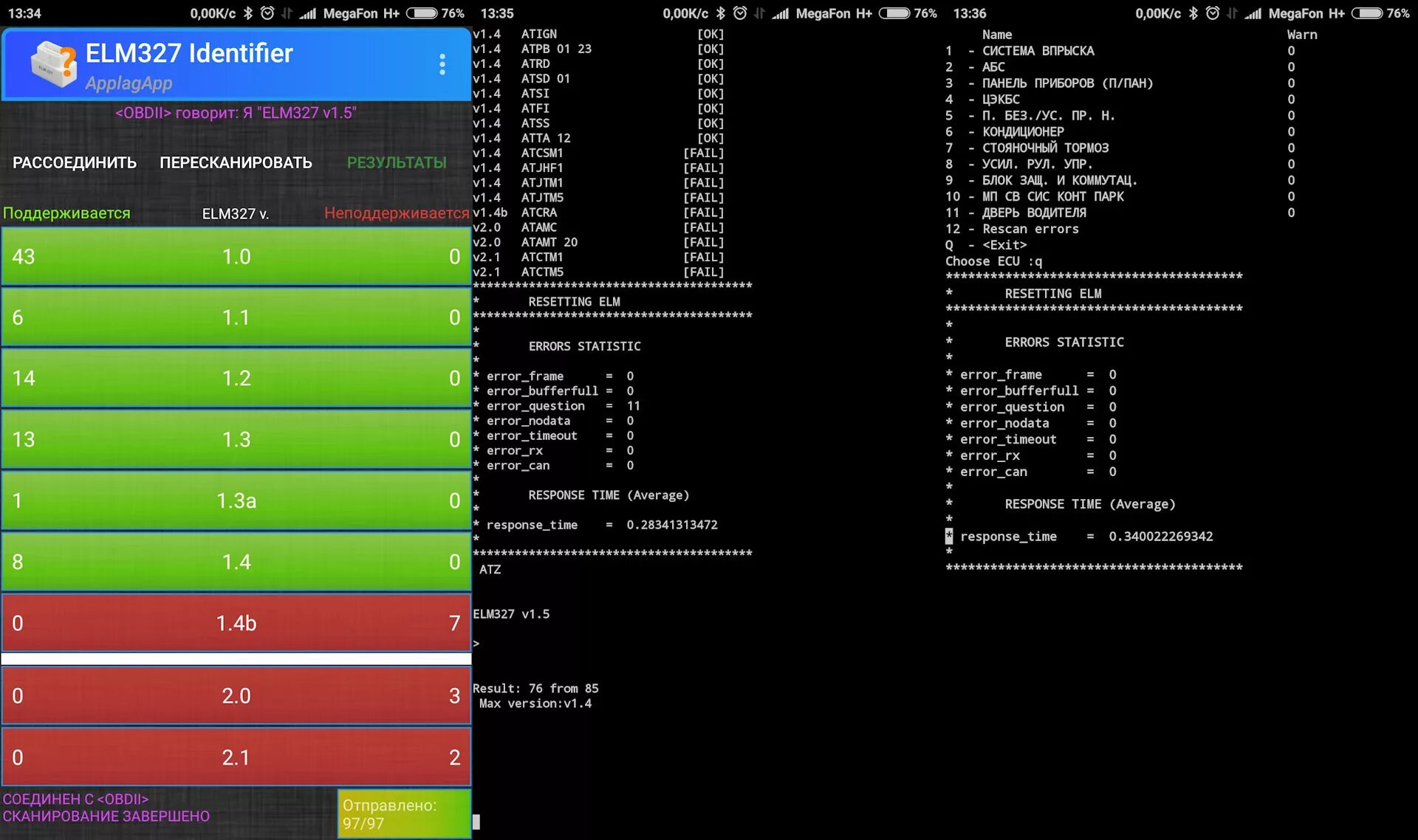Tap the Отправлено 97/97 progress box
Viewport: 1418px width, 840px height.
[404, 814]
